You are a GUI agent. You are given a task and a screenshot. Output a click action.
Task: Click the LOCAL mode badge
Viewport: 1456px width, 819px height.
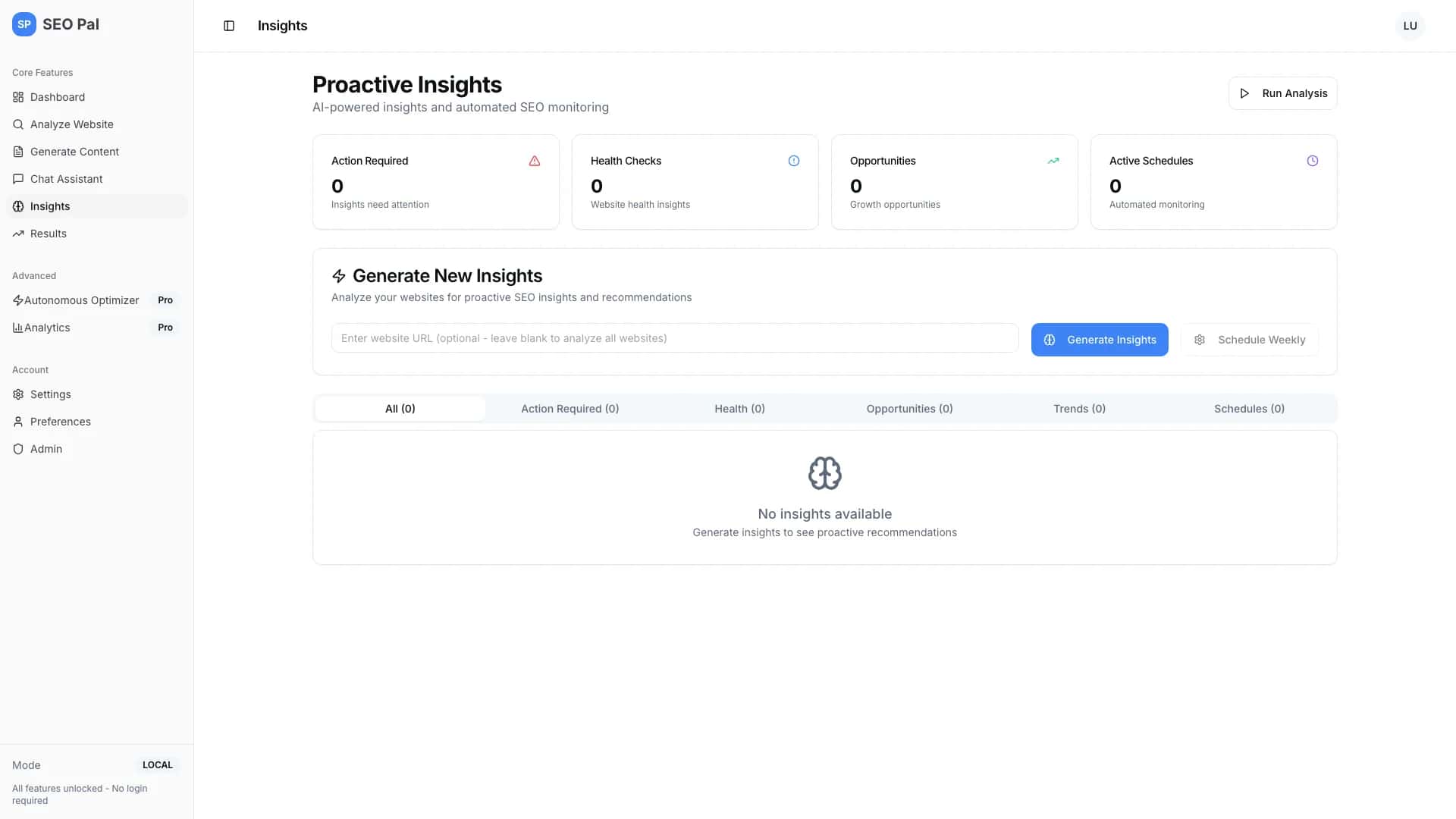pos(157,764)
